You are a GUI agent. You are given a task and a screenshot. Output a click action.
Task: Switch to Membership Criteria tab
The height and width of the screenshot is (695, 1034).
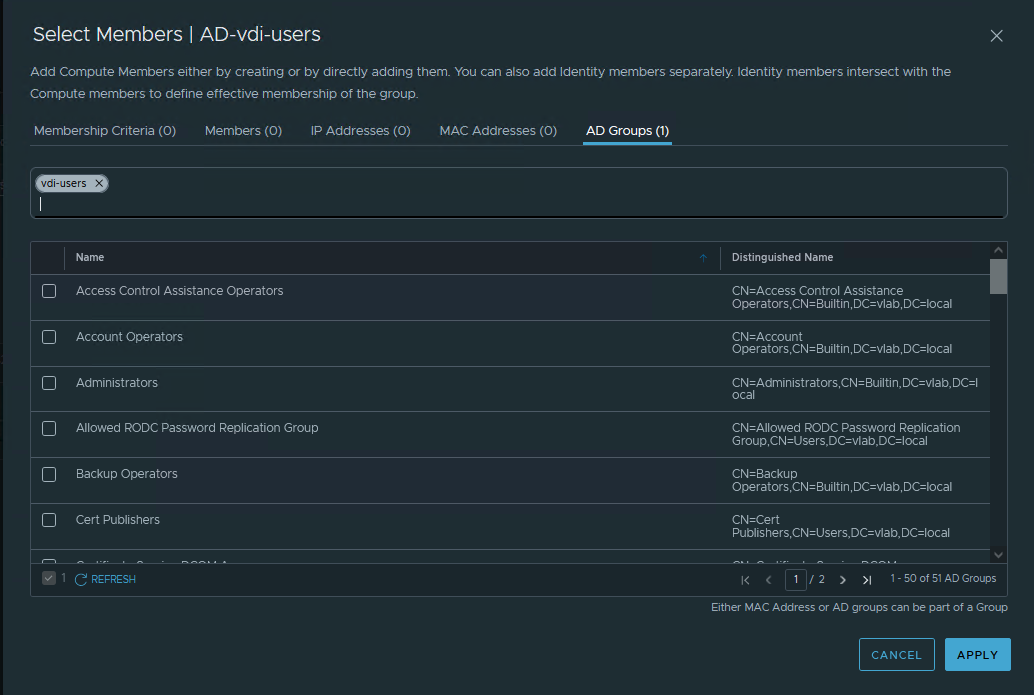pyautogui.click(x=105, y=131)
